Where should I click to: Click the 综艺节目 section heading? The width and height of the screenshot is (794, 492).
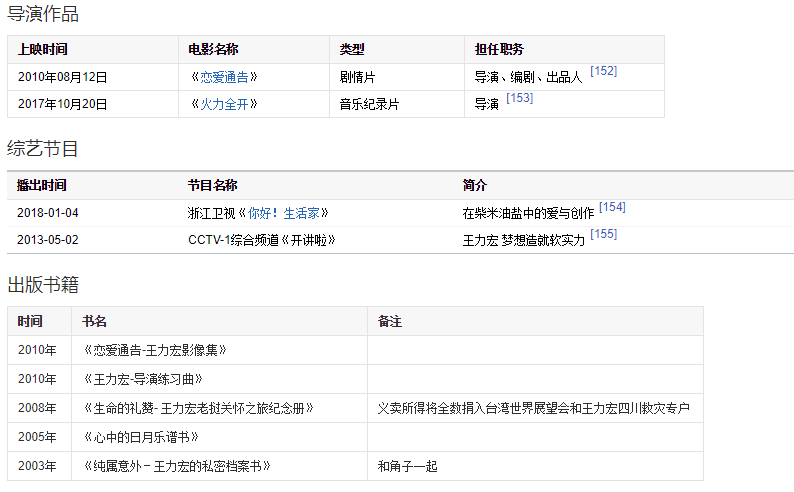[43, 149]
